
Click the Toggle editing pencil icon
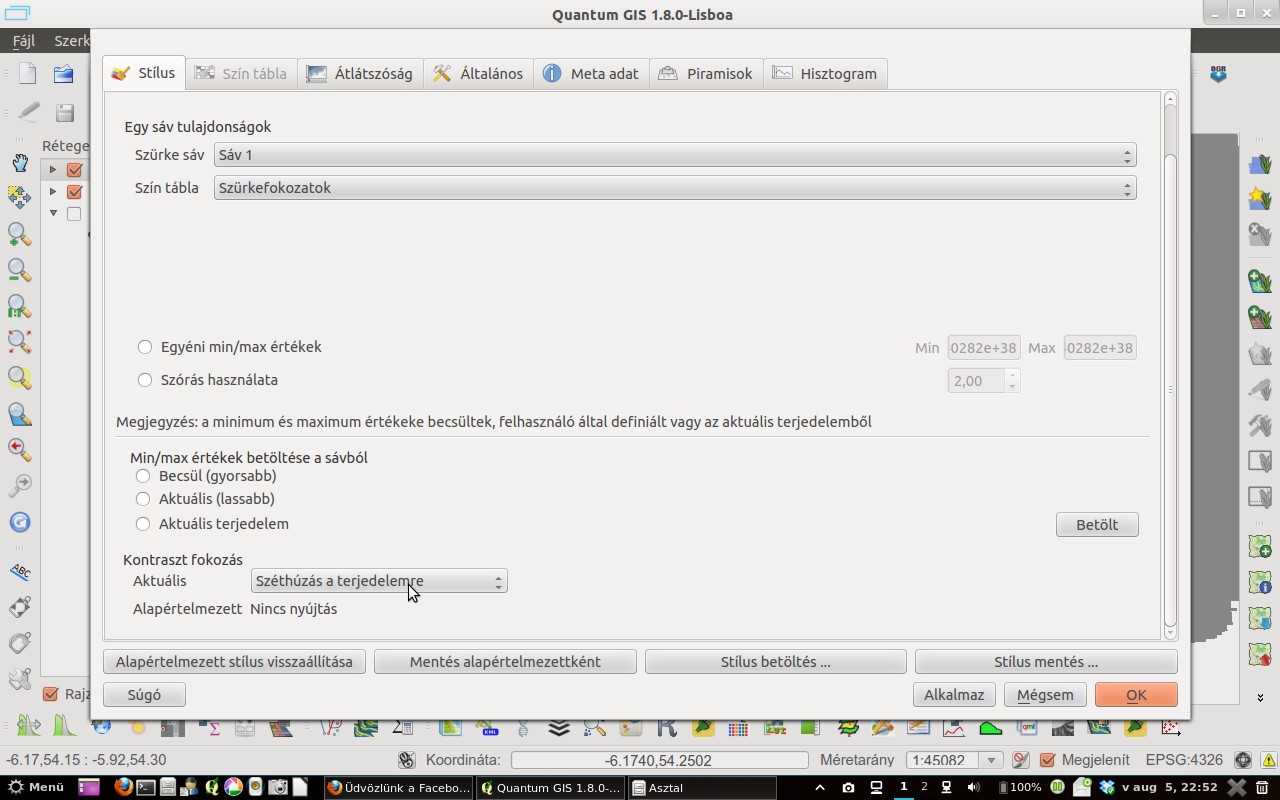coord(28,112)
